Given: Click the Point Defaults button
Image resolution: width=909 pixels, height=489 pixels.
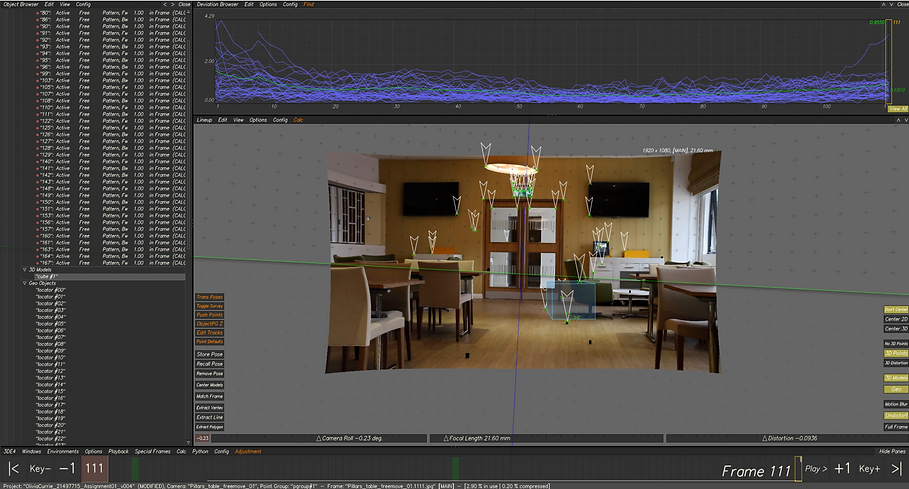Looking at the screenshot, I should click(209, 341).
